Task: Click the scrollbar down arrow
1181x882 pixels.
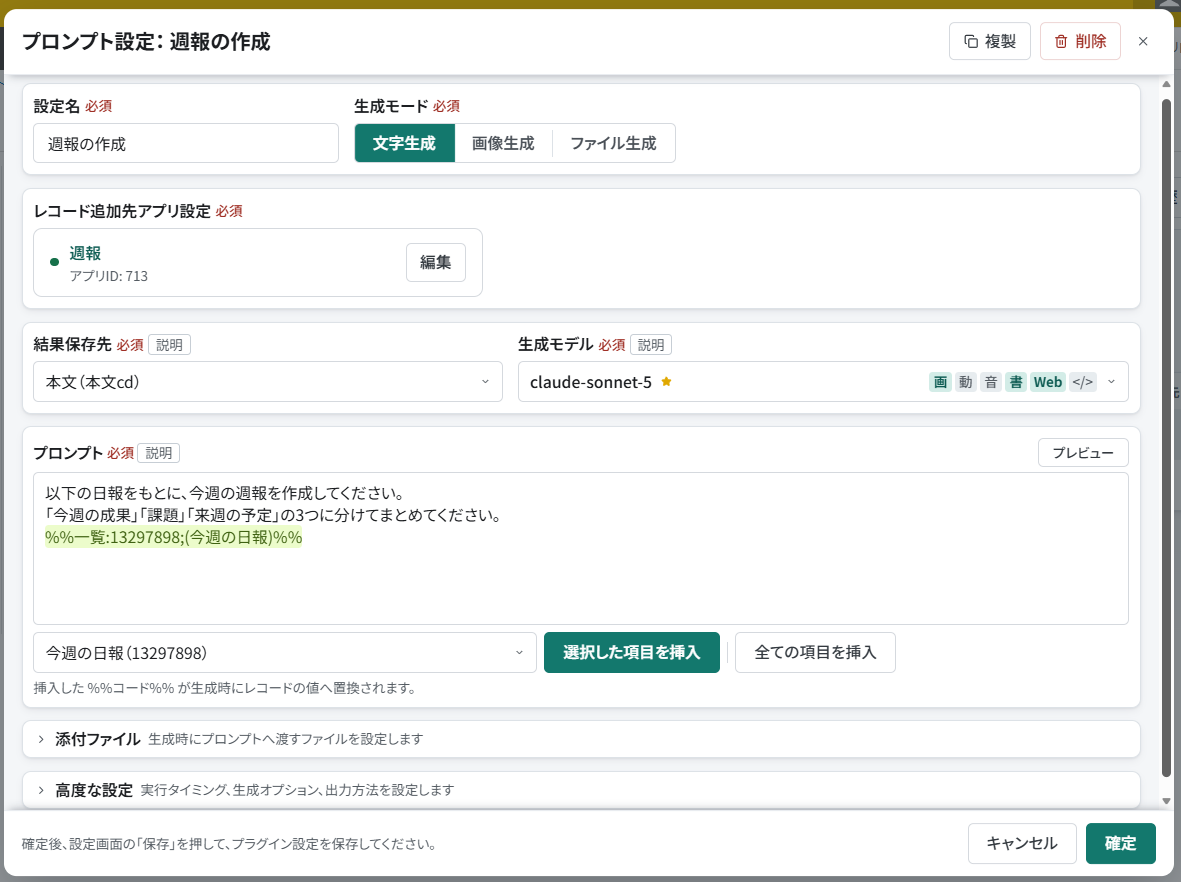Action: click(1166, 801)
